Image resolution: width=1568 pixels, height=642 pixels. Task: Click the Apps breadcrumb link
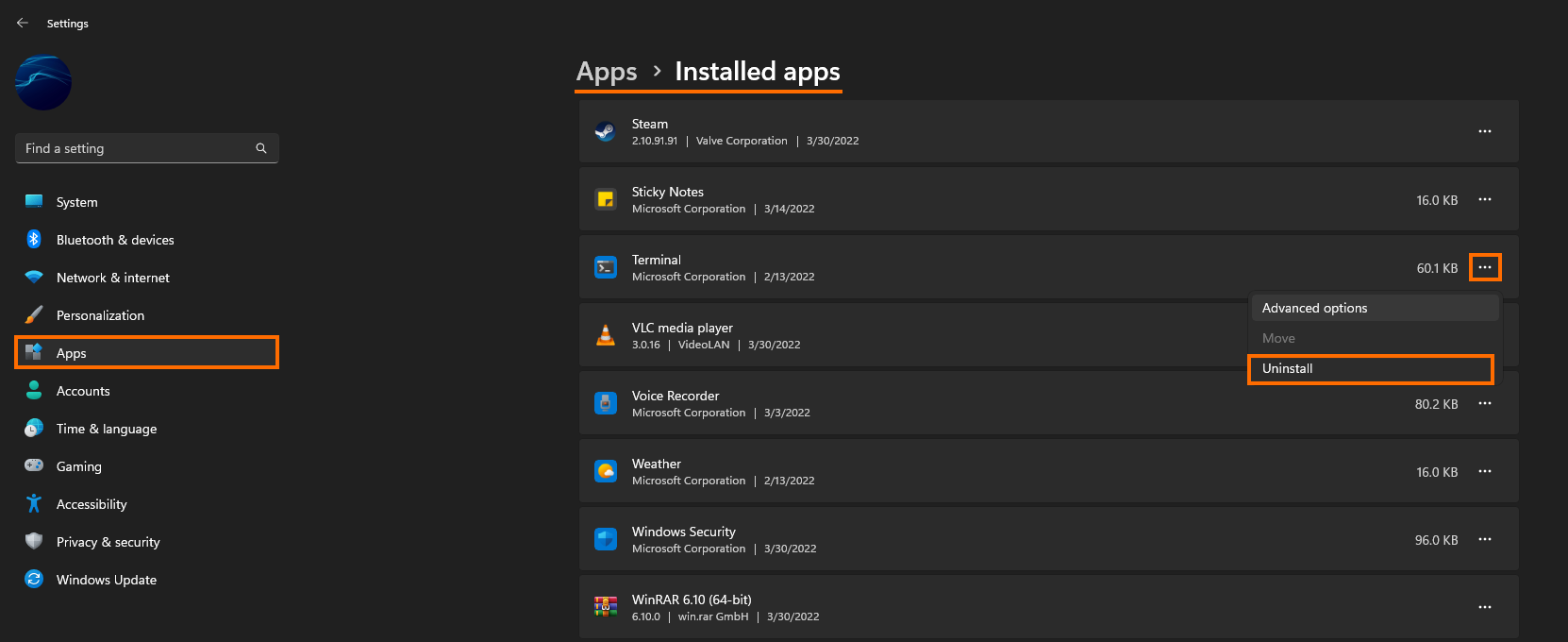(x=607, y=72)
